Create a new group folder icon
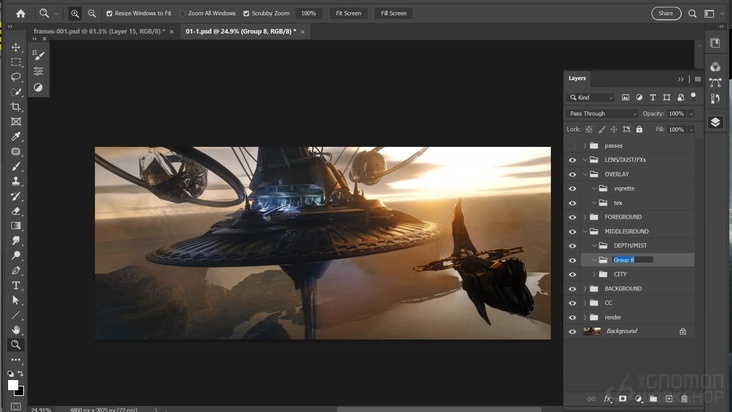Viewport: 732px width, 412px height. (653, 398)
